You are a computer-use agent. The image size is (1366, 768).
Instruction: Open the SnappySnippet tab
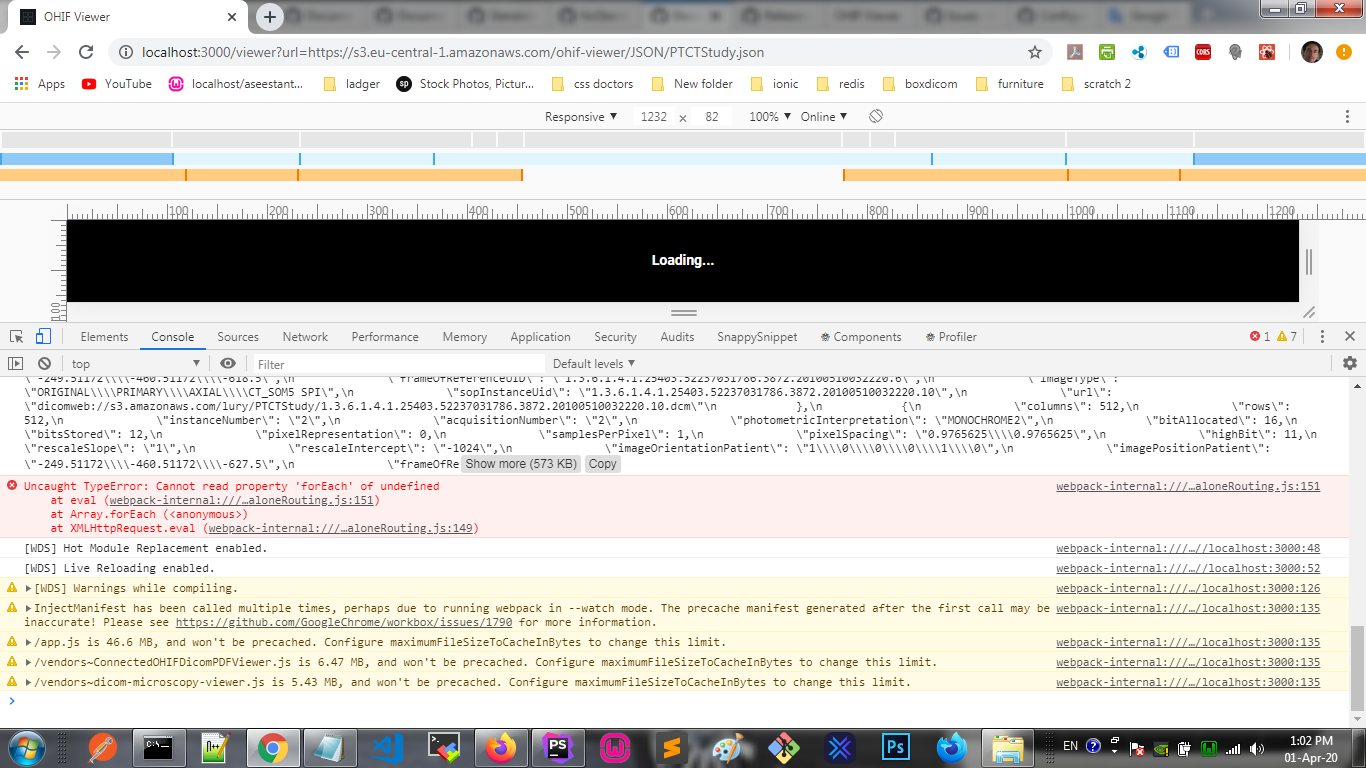tap(757, 336)
